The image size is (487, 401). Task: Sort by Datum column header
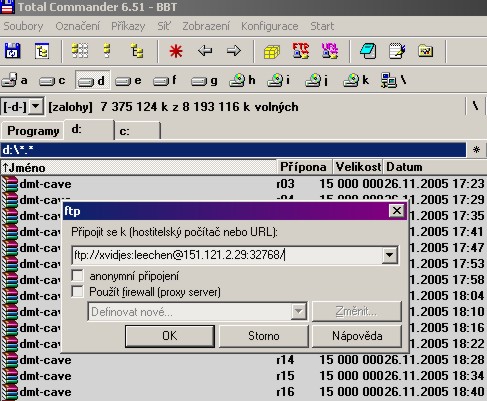[x=435, y=167]
